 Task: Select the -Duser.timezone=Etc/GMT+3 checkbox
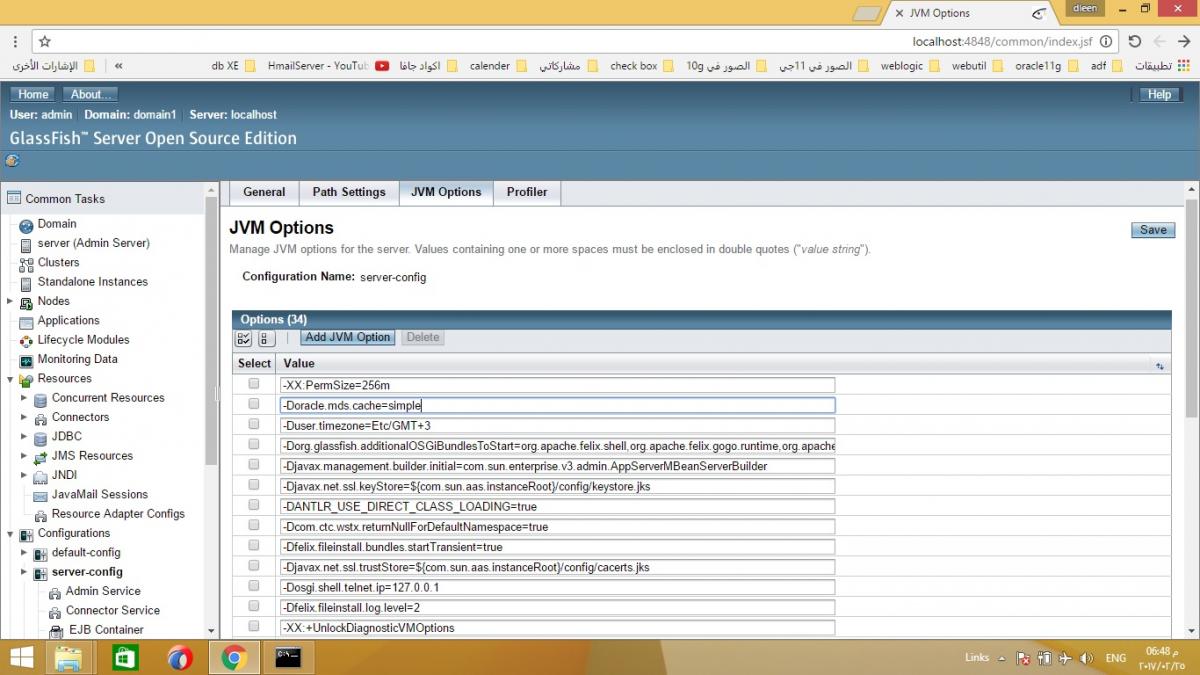click(254, 425)
